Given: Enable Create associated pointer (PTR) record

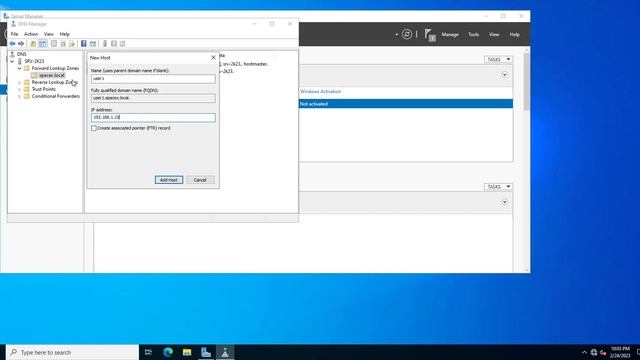Looking at the screenshot, I should (94, 128).
